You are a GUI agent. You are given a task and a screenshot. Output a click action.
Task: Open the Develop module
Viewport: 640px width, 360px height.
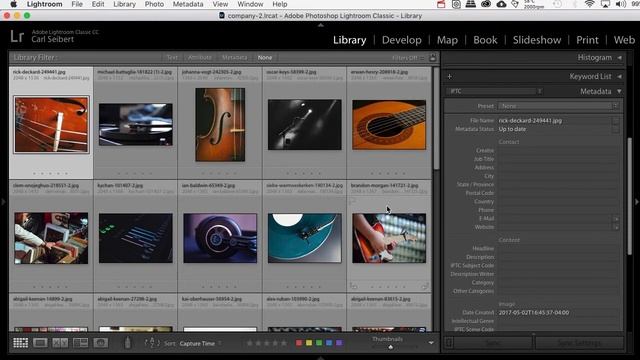[x=402, y=40]
